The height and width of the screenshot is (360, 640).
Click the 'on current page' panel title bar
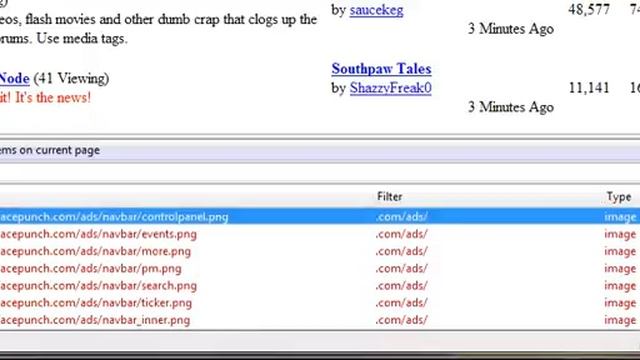pos(320,150)
